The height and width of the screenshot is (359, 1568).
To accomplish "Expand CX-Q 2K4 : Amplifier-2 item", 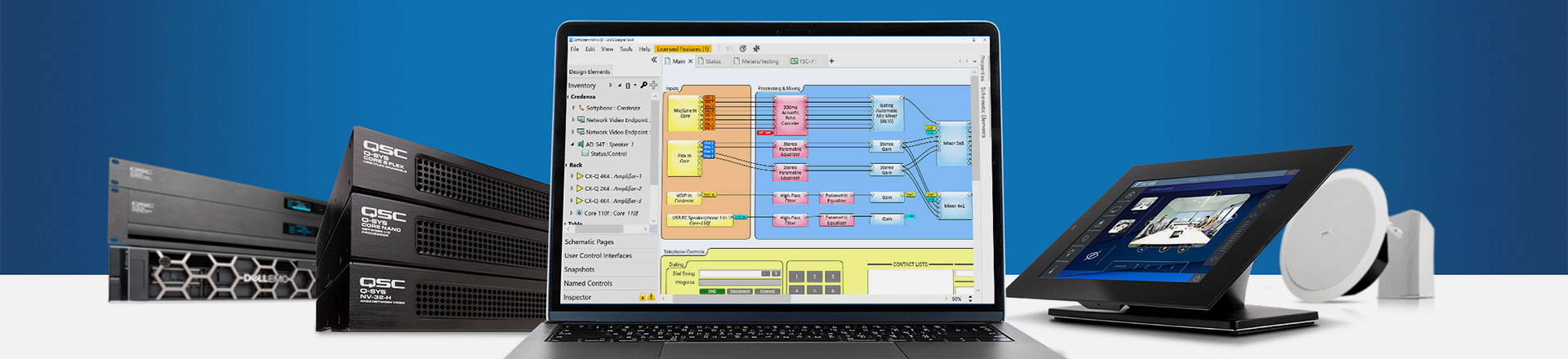I will click(x=572, y=188).
